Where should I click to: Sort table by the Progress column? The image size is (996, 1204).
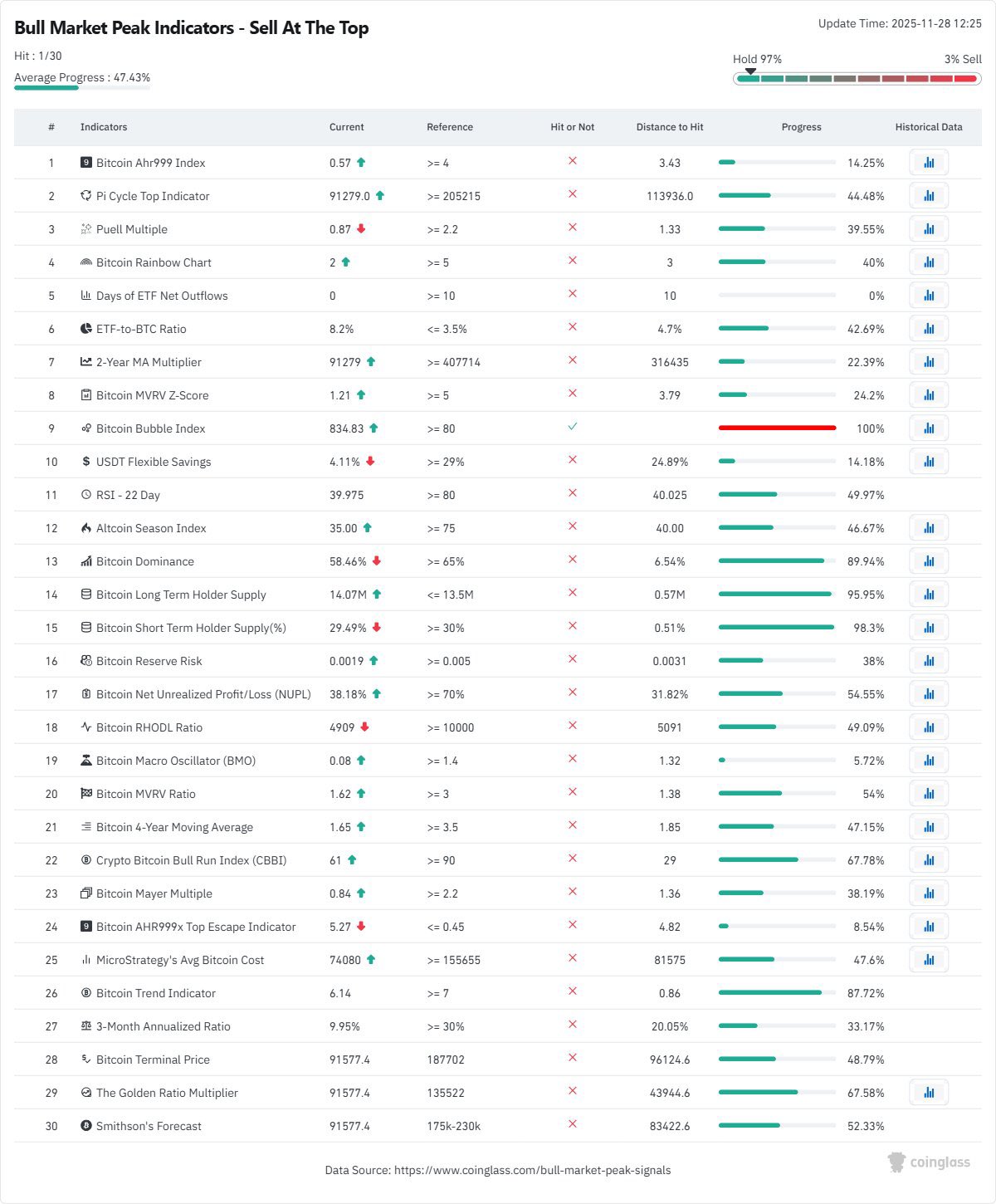point(800,127)
